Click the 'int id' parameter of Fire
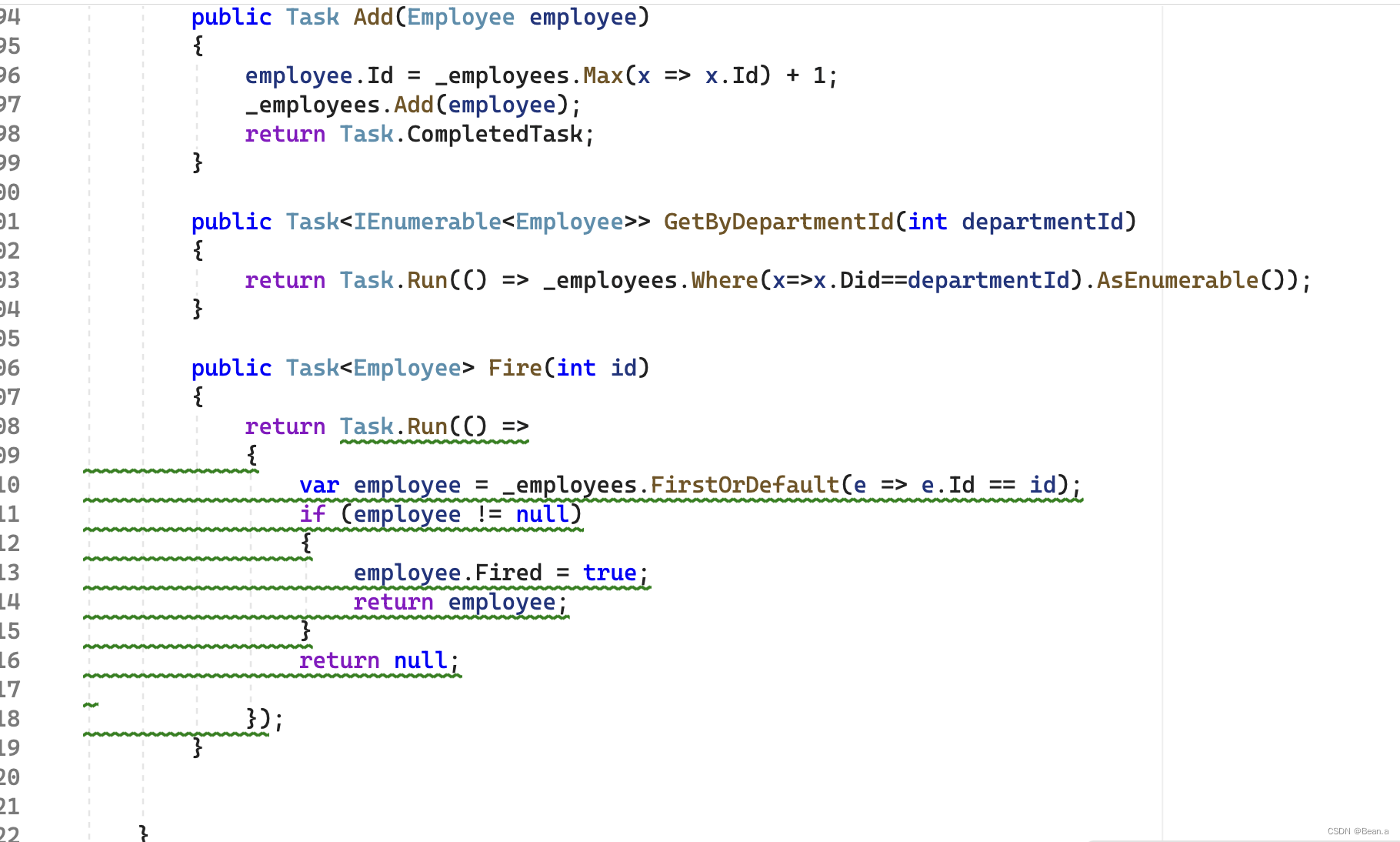1400x842 pixels. point(596,368)
